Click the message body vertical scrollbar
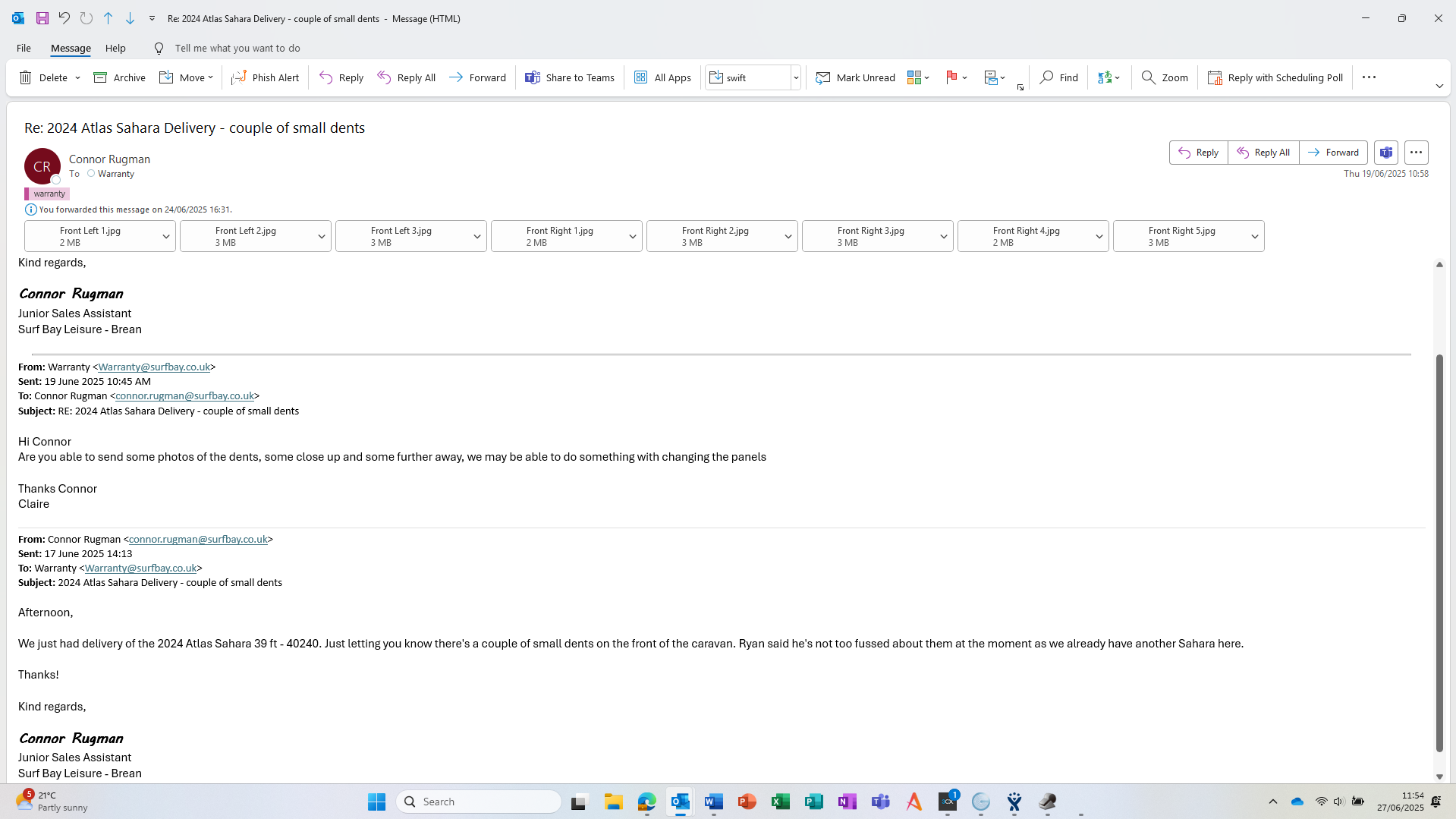This screenshot has height=819, width=1456. click(x=1439, y=553)
